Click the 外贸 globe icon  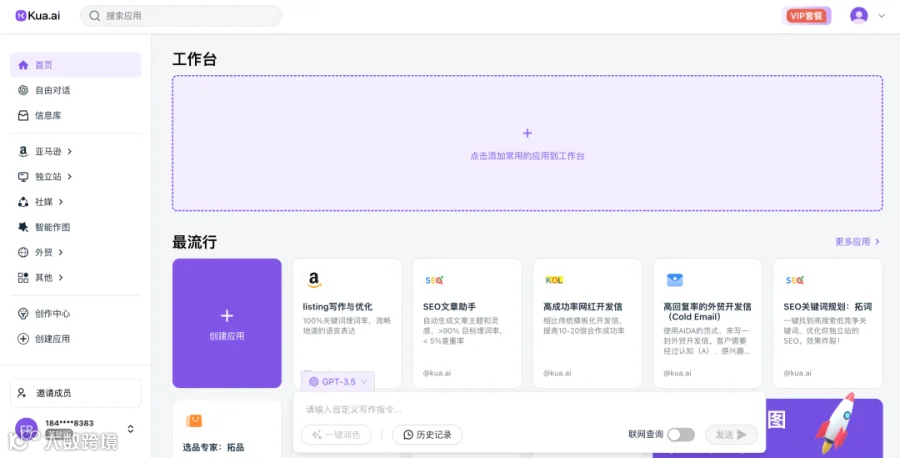tap(23, 253)
